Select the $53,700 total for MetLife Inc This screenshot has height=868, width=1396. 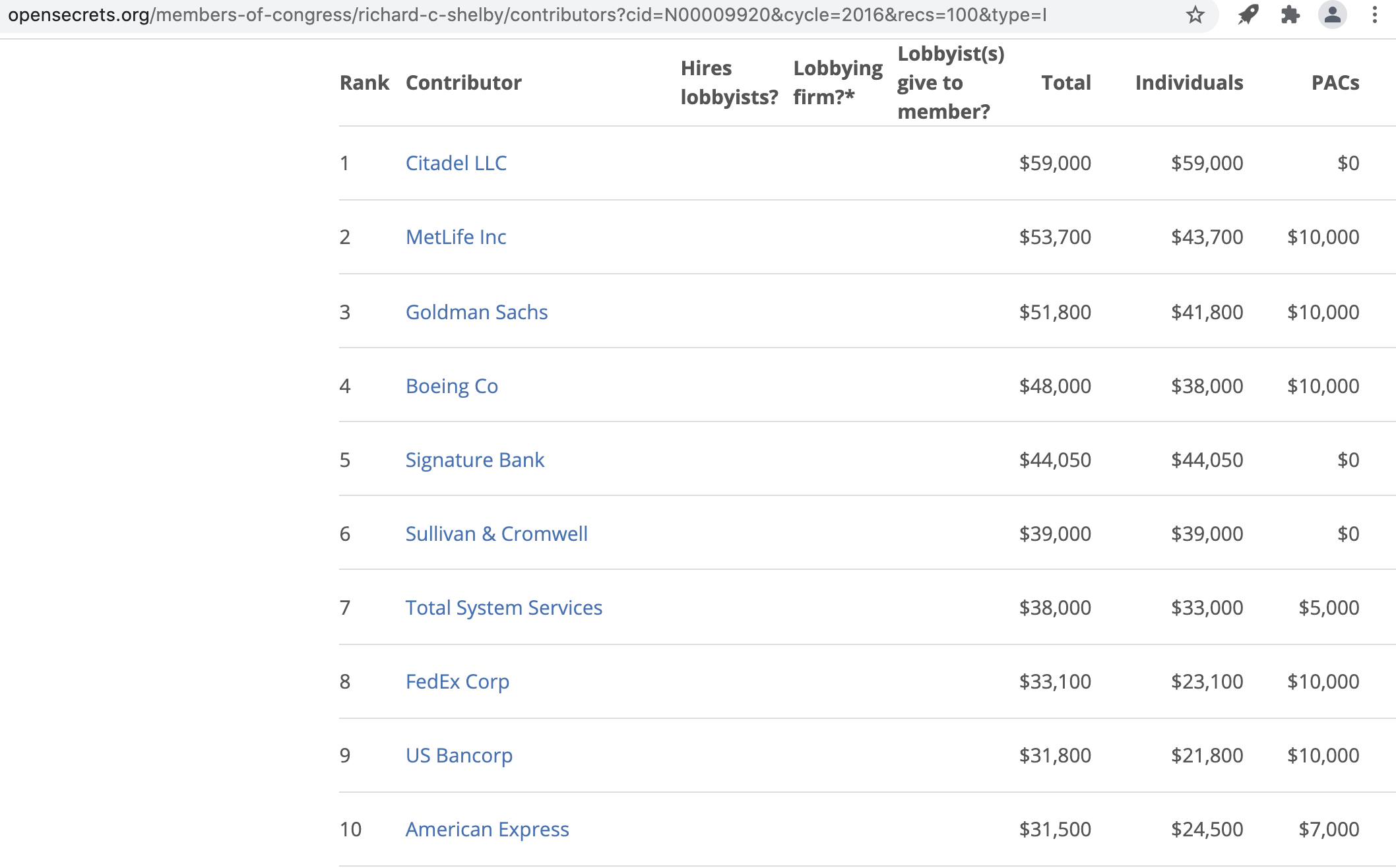(x=1055, y=237)
